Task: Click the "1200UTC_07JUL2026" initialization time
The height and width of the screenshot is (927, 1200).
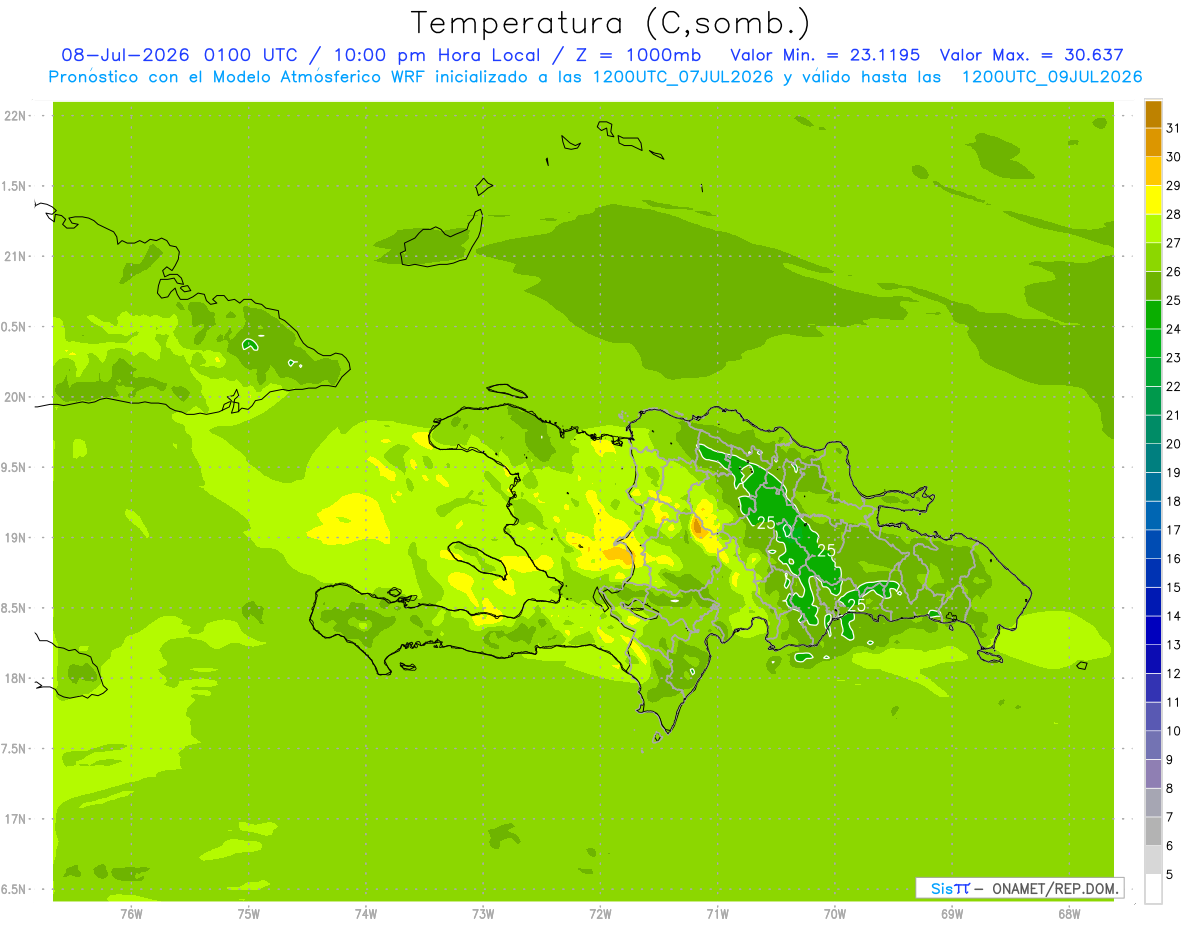Action: pos(683,77)
